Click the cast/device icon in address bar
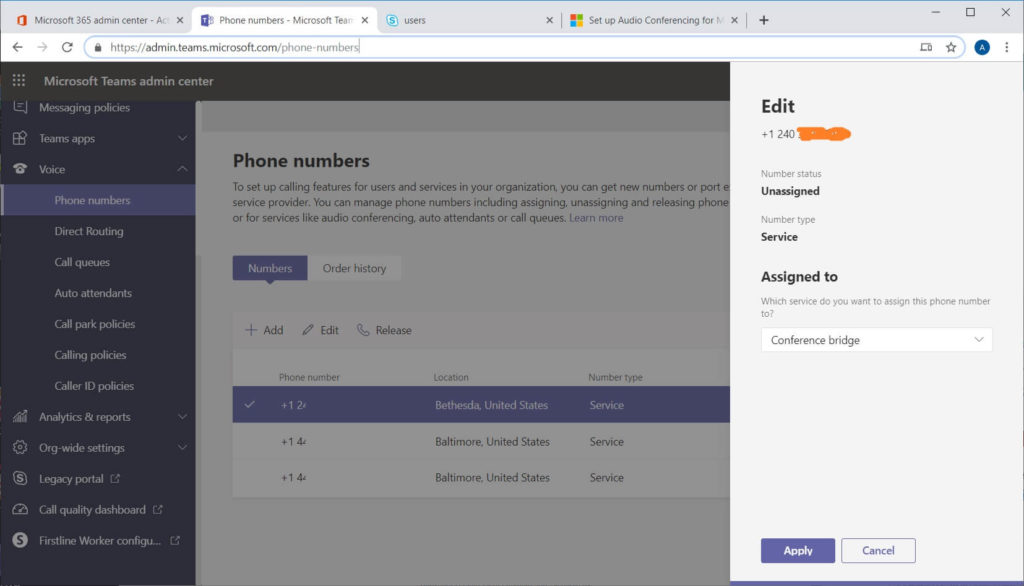This screenshot has height=586, width=1024. point(926,47)
